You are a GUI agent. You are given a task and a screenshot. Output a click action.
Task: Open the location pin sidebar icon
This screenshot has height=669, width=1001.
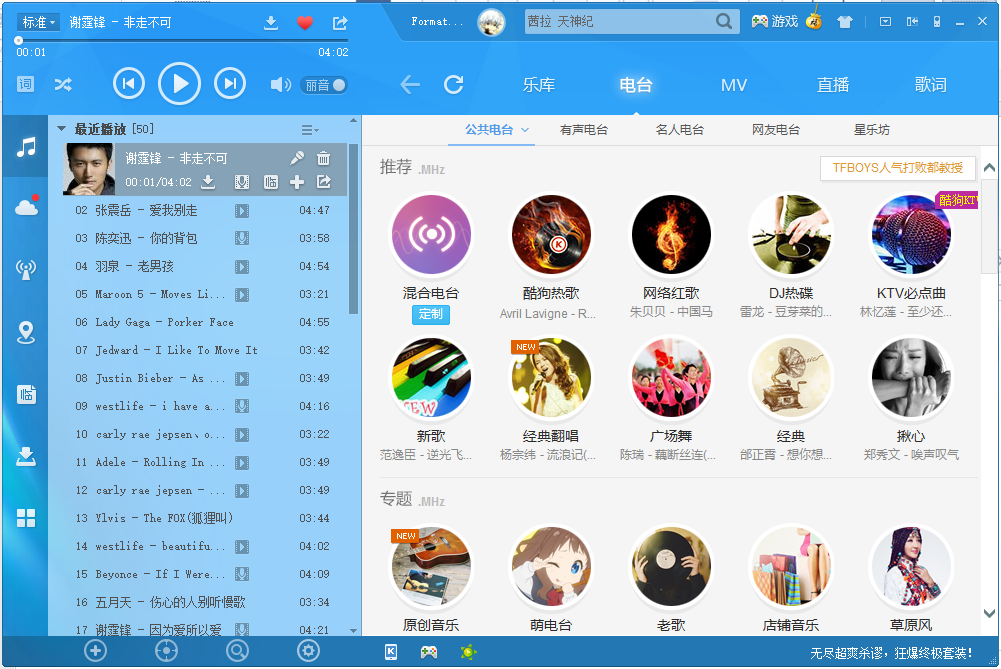coord(26,333)
